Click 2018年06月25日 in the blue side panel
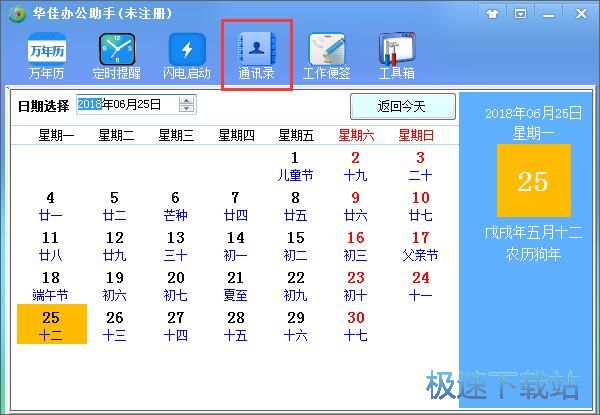600x415 pixels. point(533,113)
